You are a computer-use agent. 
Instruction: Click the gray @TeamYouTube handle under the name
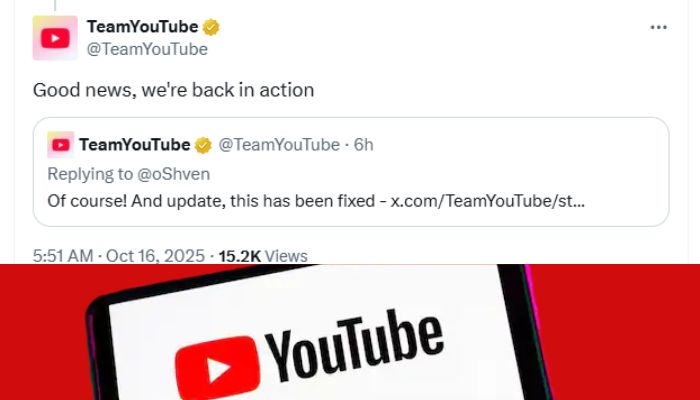click(147, 49)
